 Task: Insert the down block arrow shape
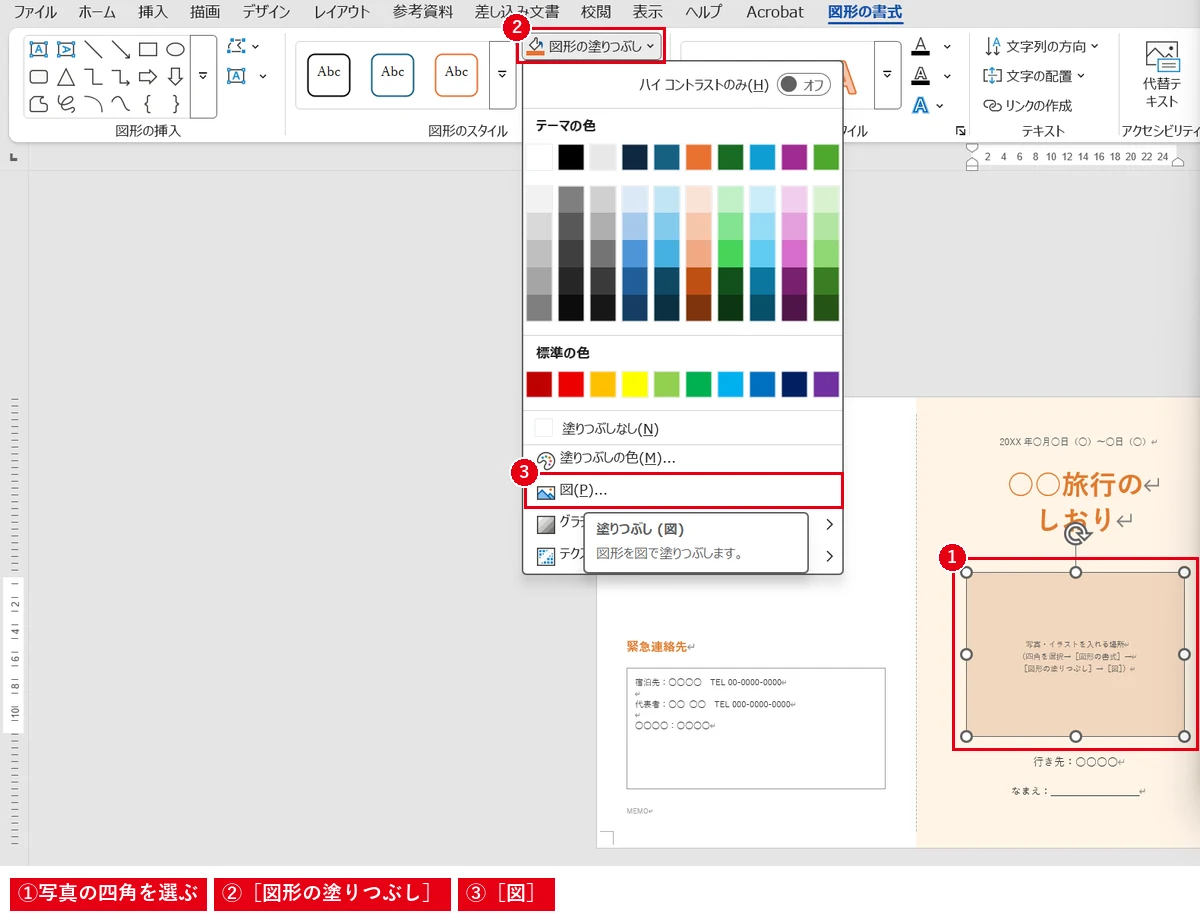pyautogui.click(x=175, y=76)
